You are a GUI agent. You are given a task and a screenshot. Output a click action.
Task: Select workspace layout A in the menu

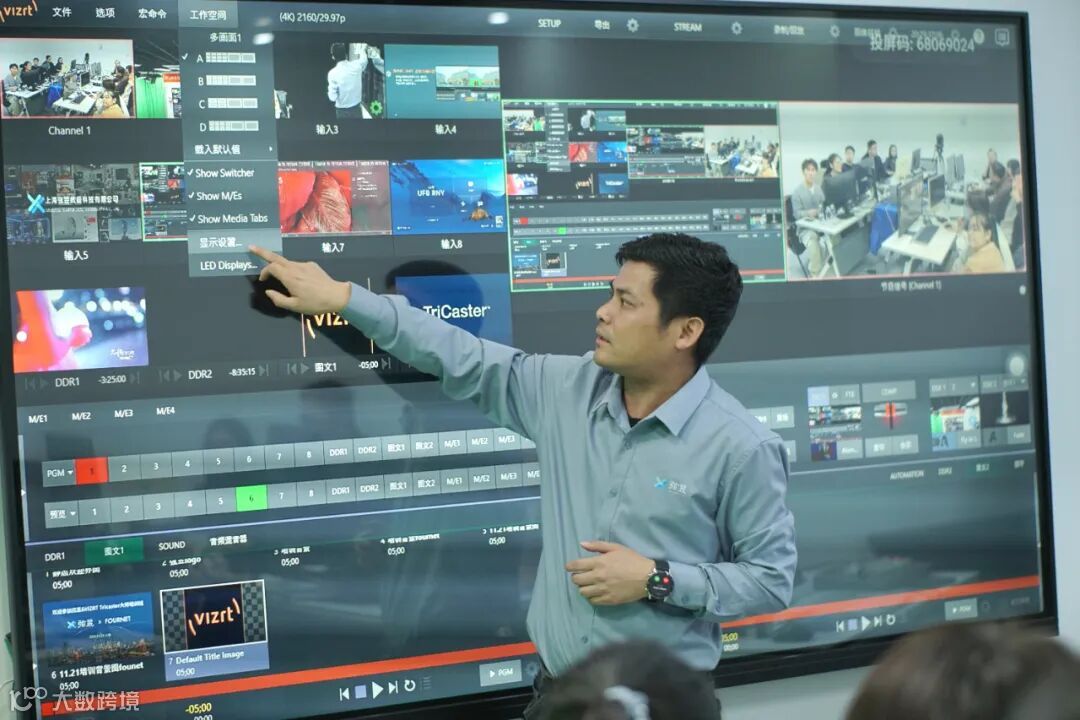point(226,59)
